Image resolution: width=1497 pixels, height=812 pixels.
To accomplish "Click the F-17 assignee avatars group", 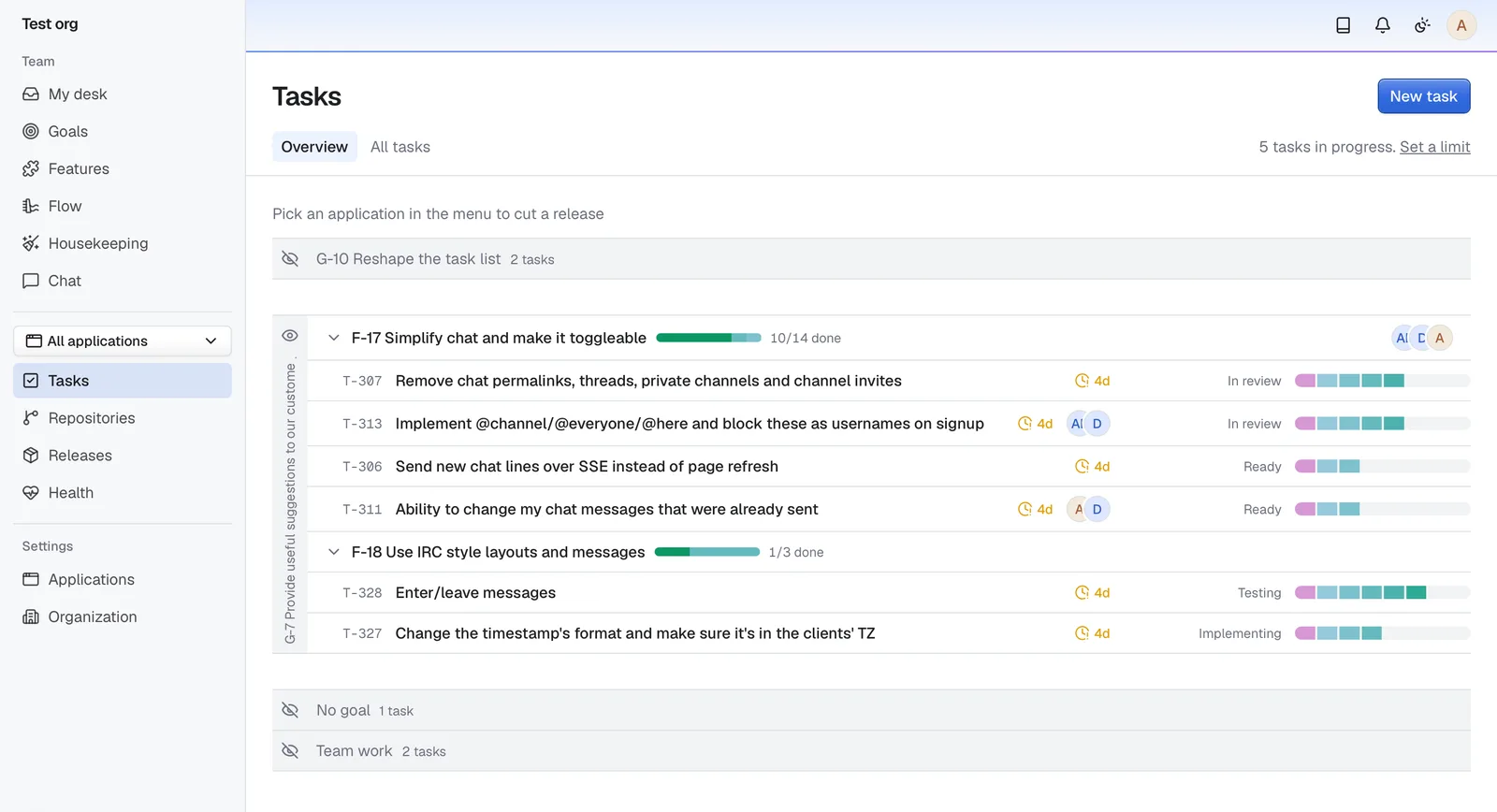I will (x=1422, y=338).
